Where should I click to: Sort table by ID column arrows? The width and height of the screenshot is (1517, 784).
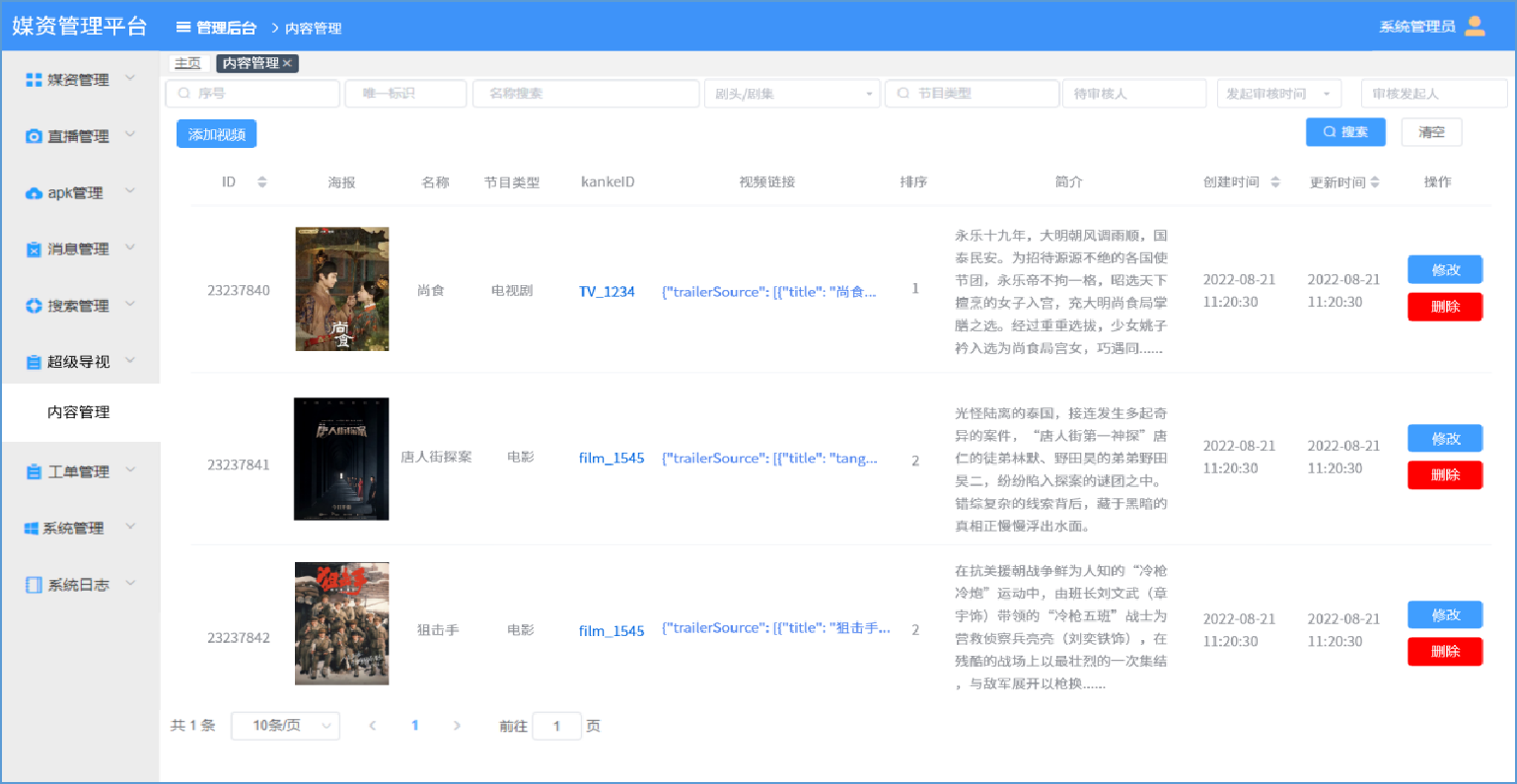point(261,182)
